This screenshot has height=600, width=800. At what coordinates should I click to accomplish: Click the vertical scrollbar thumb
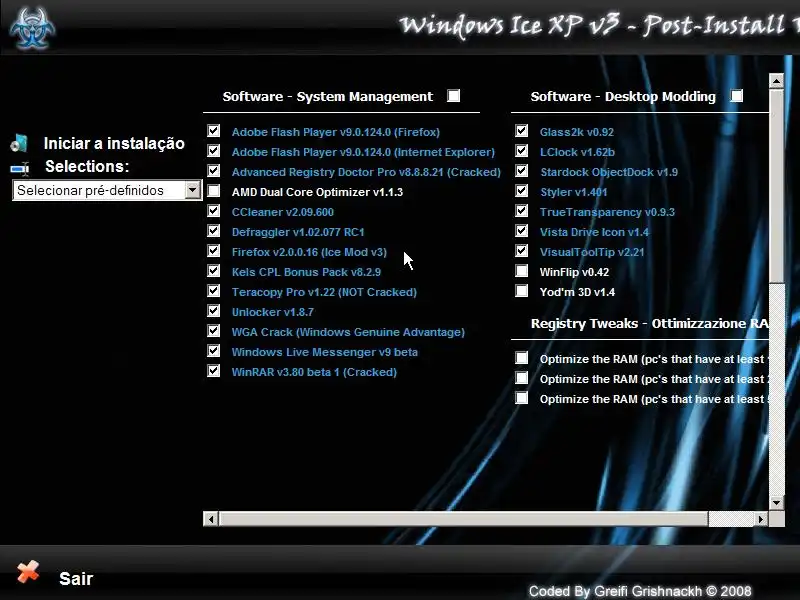point(776,185)
